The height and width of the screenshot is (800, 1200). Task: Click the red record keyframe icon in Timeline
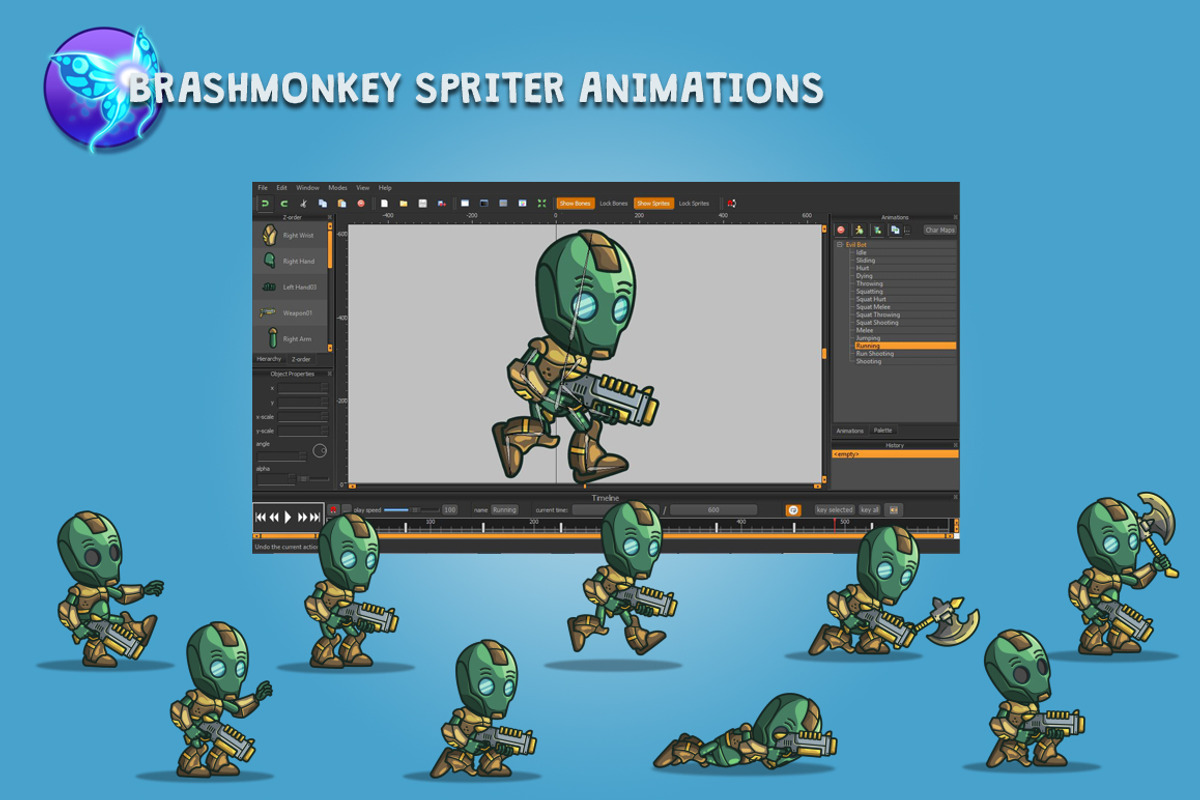pyautogui.click(x=333, y=510)
